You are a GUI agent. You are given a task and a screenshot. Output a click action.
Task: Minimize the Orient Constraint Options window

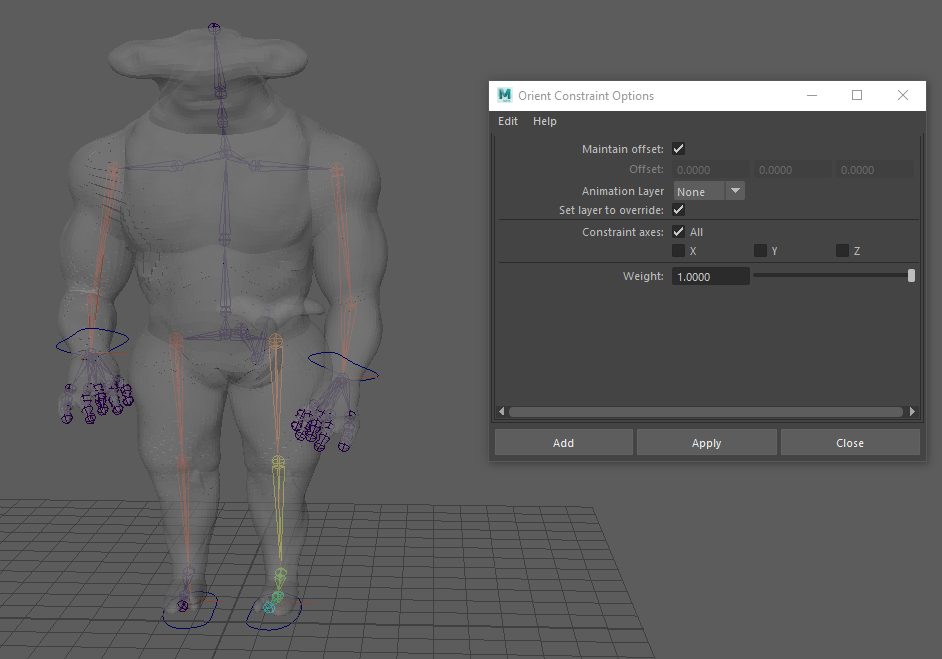[811, 96]
